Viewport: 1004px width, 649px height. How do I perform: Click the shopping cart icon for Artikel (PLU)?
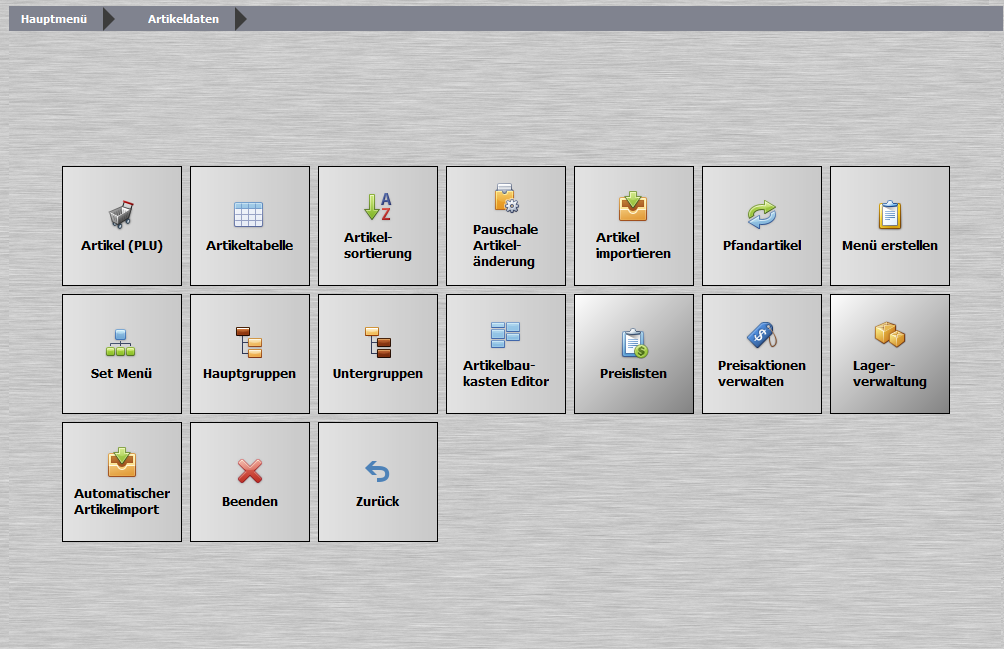click(x=121, y=214)
